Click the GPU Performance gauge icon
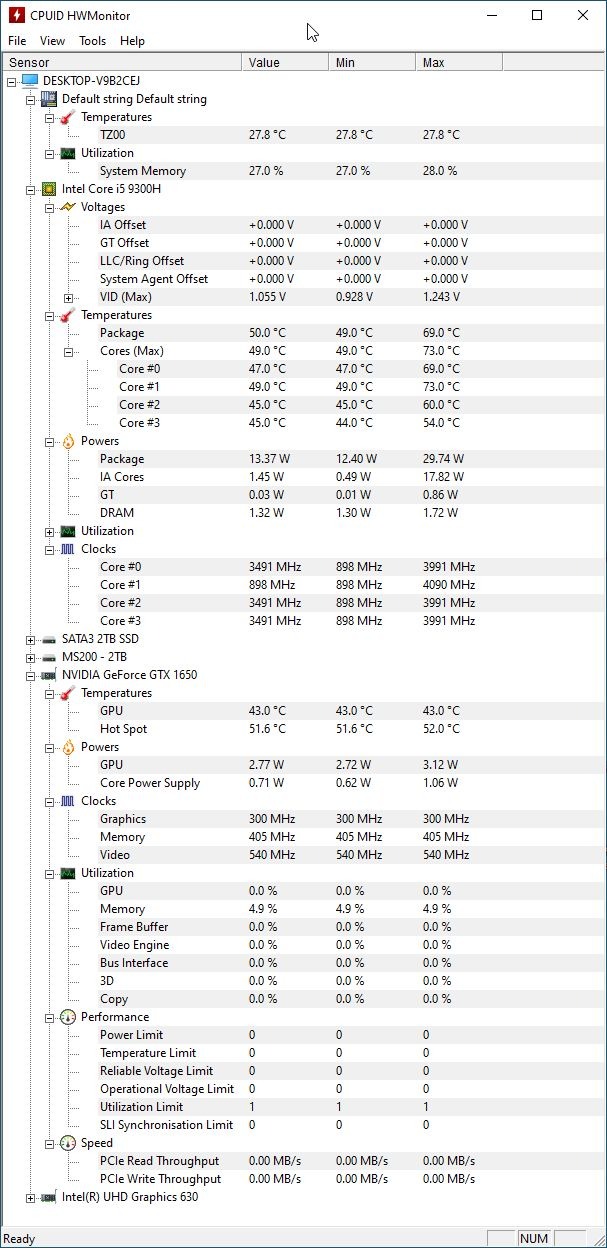 click(x=68, y=1017)
